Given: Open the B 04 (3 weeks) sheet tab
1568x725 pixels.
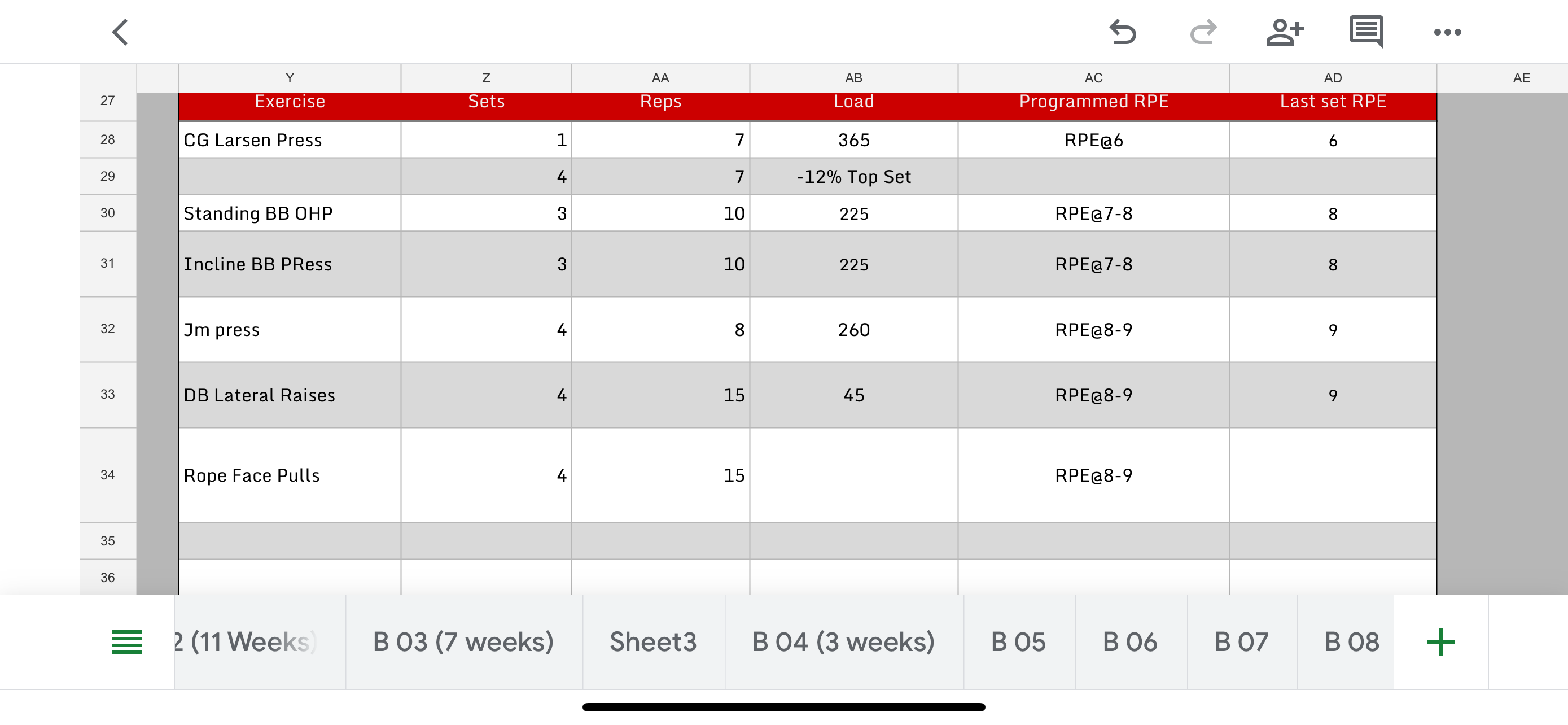Looking at the screenshot, I should click(843, 642).
